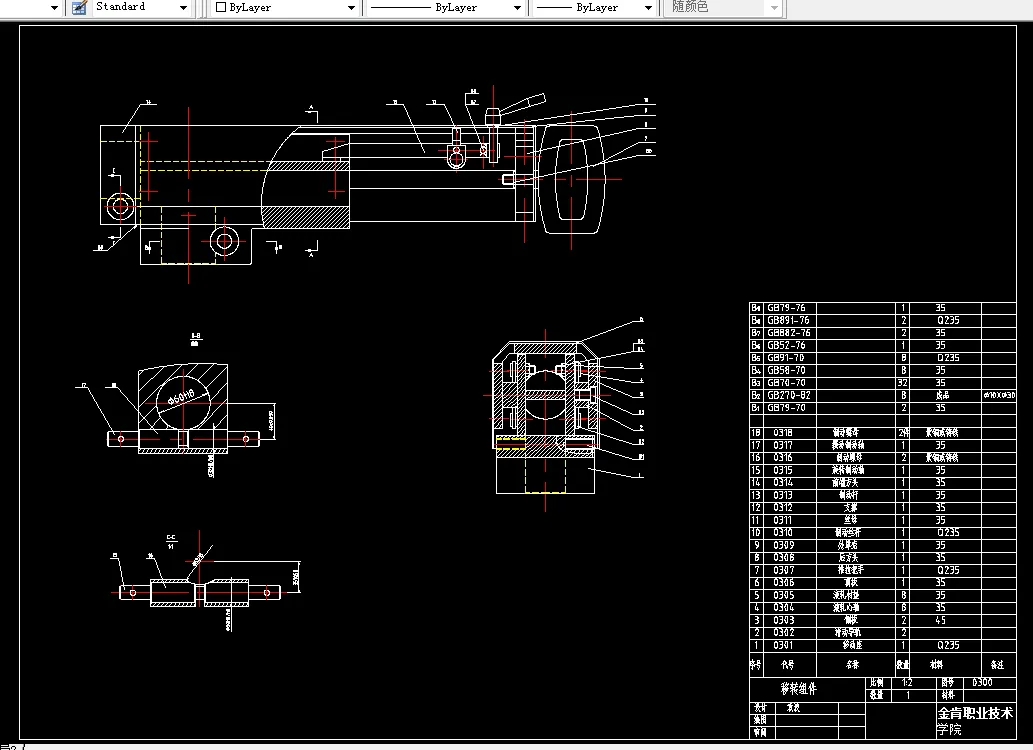Select part code 0312 in the table

tap(783, 507)
